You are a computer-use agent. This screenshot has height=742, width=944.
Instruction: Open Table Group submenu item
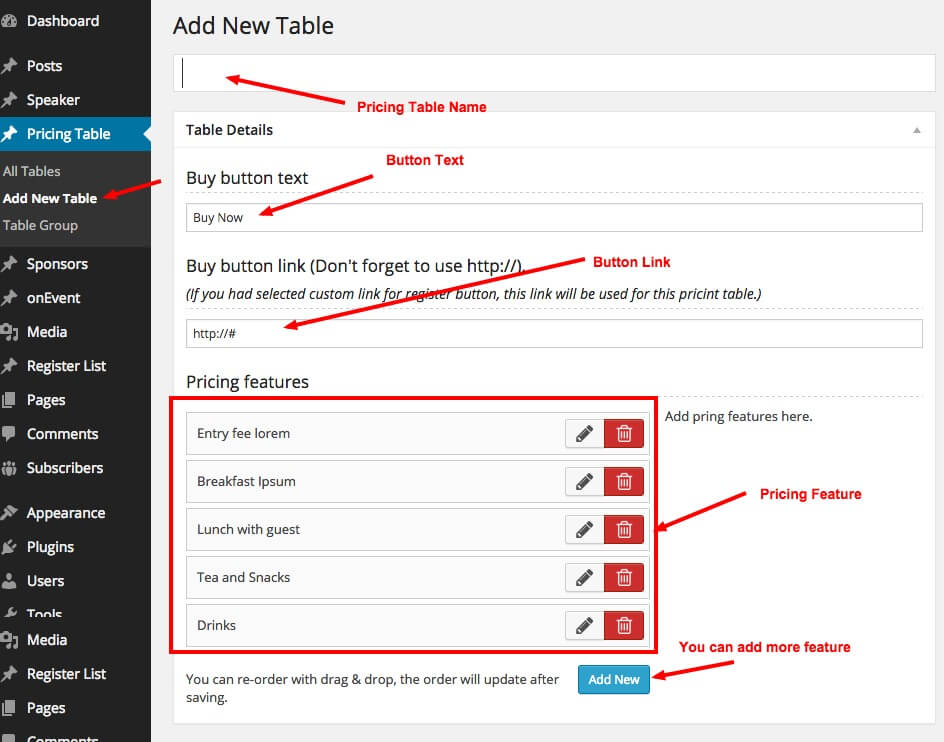[x=40, y=225]
